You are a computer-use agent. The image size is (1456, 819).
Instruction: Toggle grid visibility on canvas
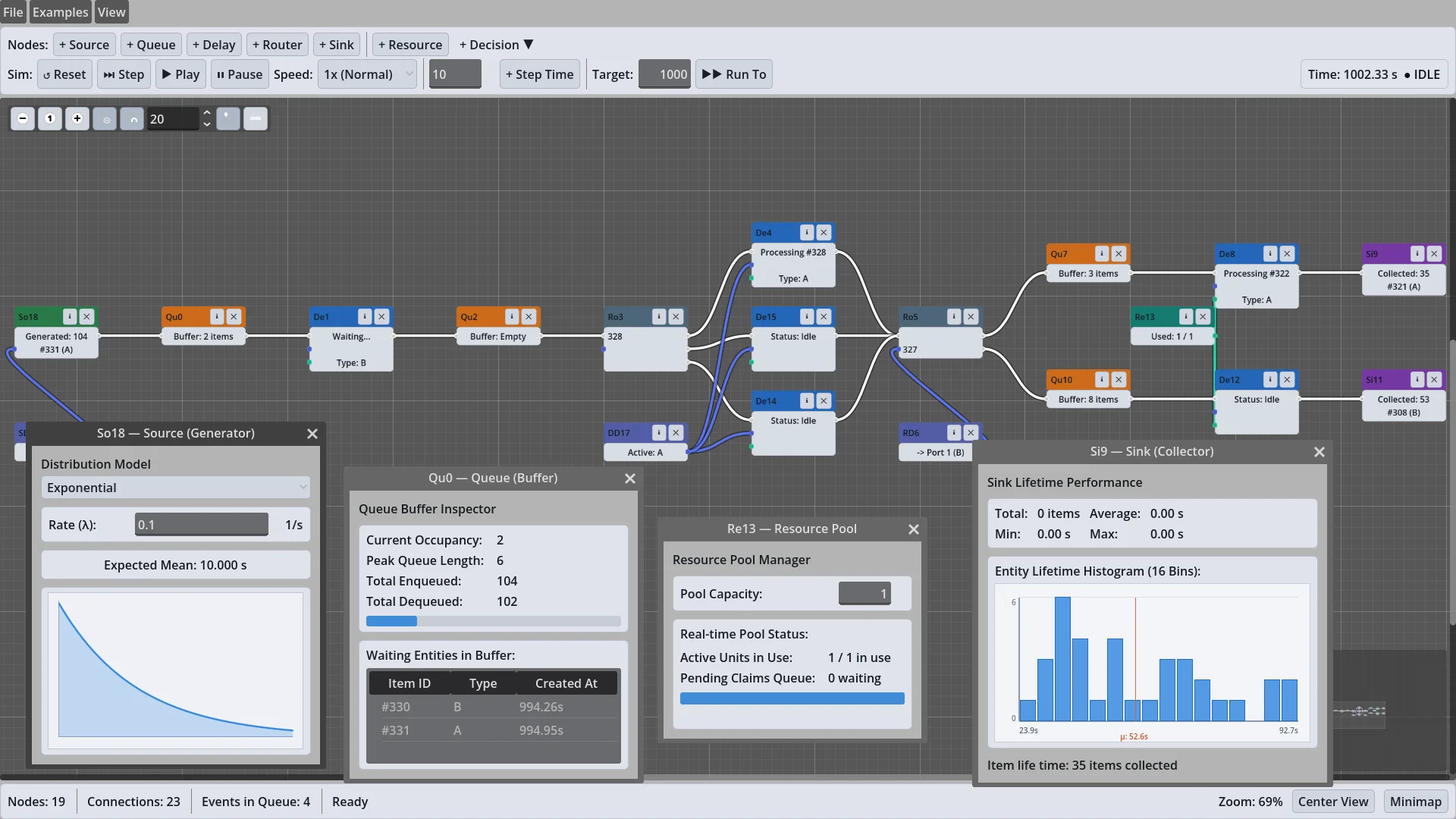pos(105,118)
